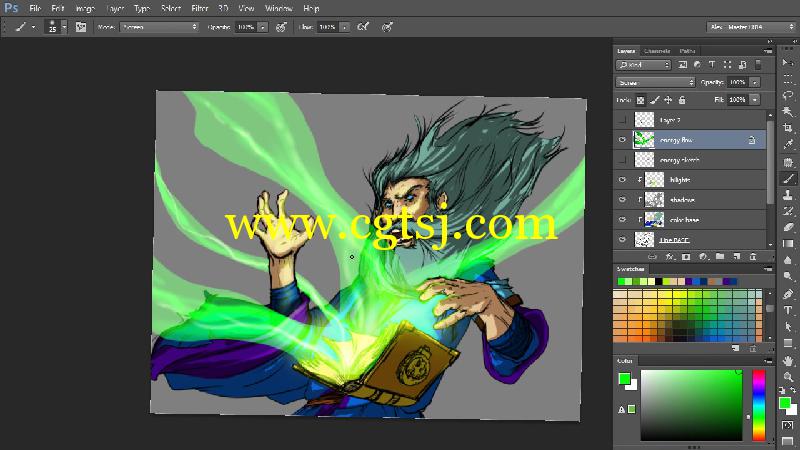The image size is (800, 450).
Task: Hide the color base layer
Action: point(622,219)
